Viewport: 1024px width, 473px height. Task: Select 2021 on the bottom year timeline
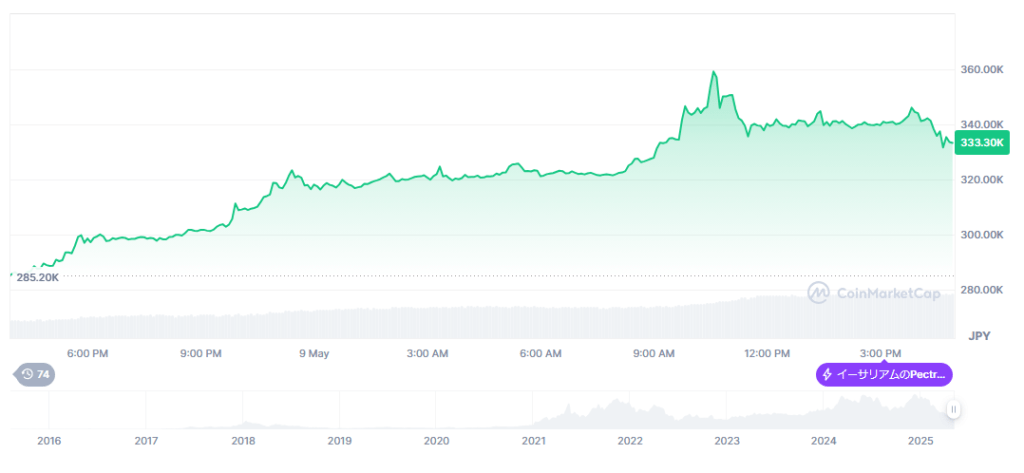coord(533,440)
